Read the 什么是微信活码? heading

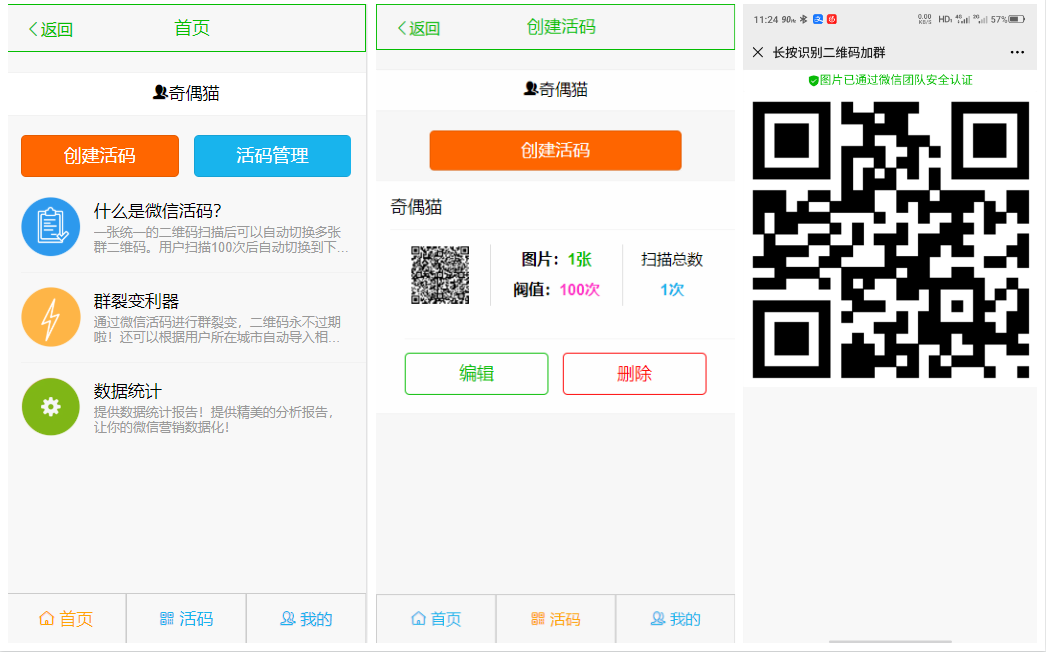(157, 212)
